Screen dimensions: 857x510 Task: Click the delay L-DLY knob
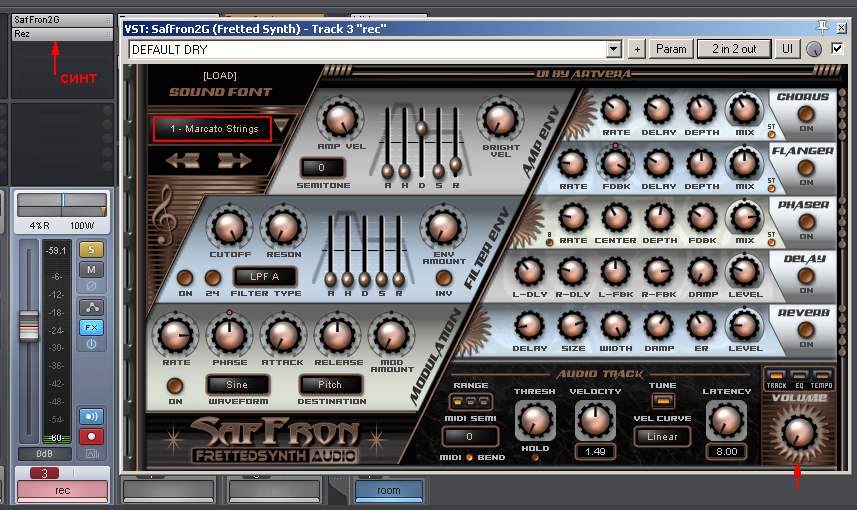(x=529, y=272)
